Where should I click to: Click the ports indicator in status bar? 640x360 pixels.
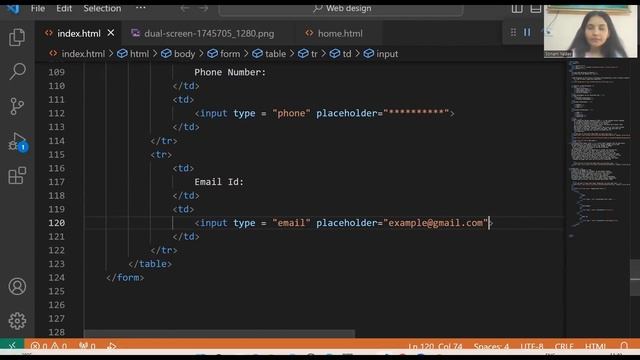pos(87,346)
